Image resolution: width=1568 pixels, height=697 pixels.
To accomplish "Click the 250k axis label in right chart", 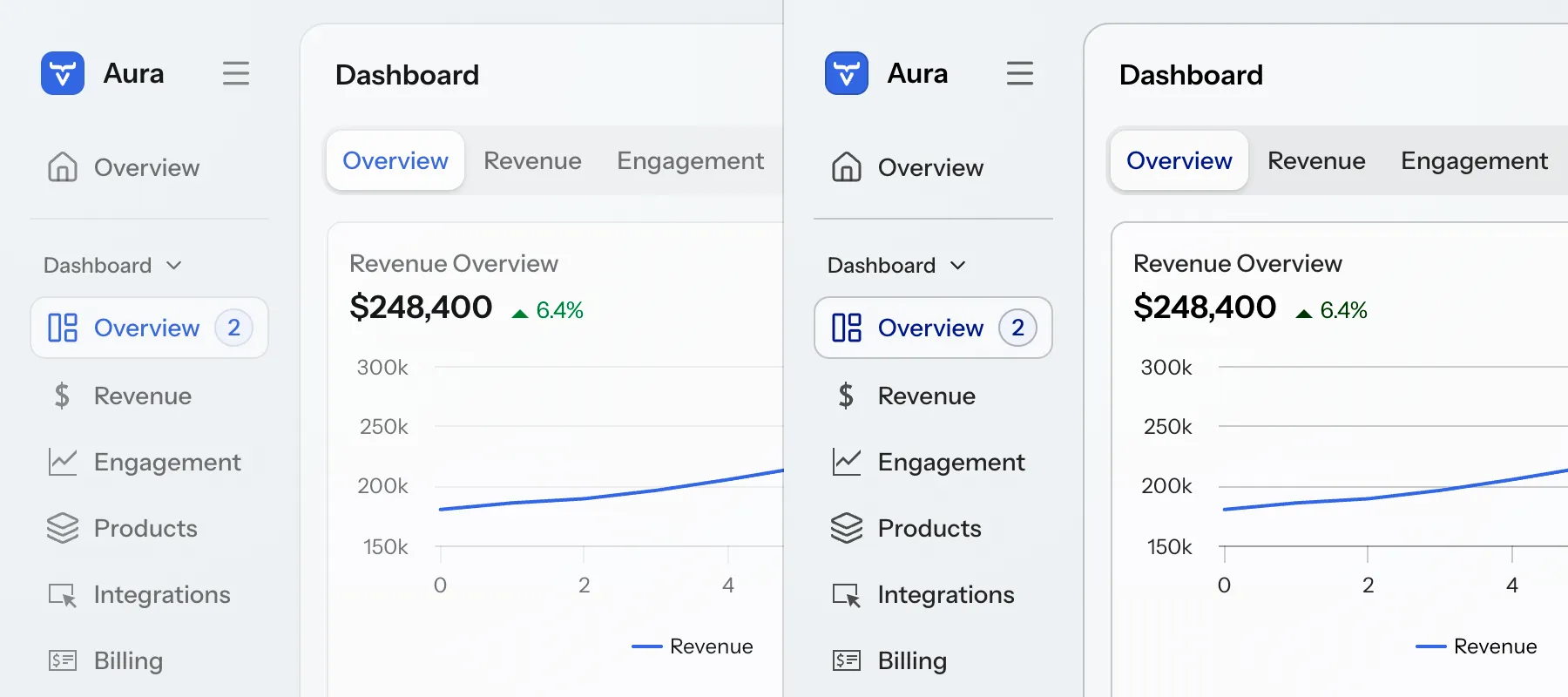I will point(1168,427).
